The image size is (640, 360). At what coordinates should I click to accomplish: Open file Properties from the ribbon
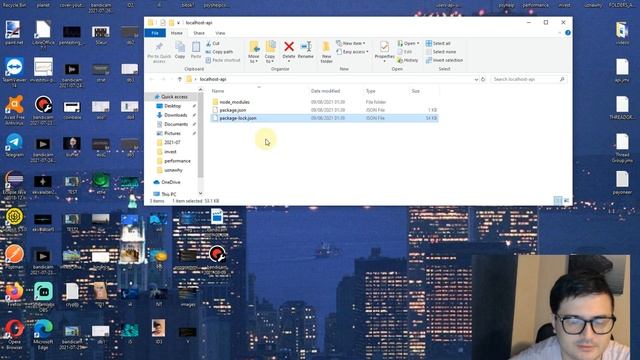384,52
